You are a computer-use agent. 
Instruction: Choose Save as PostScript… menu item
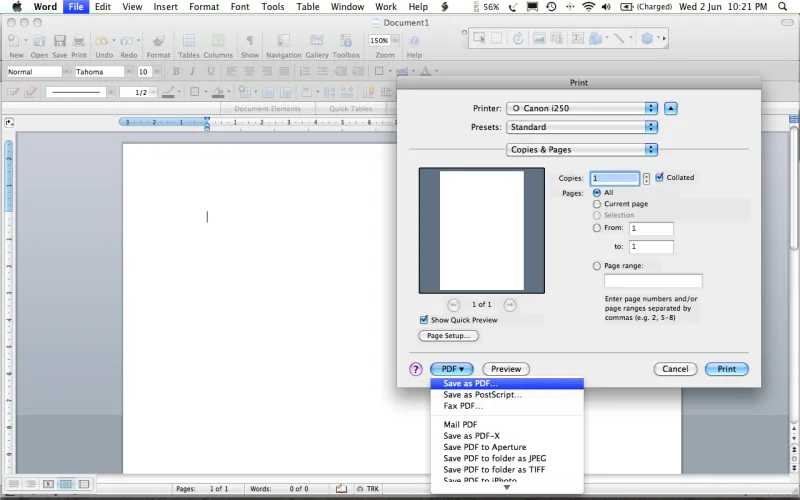click(507, 394)
